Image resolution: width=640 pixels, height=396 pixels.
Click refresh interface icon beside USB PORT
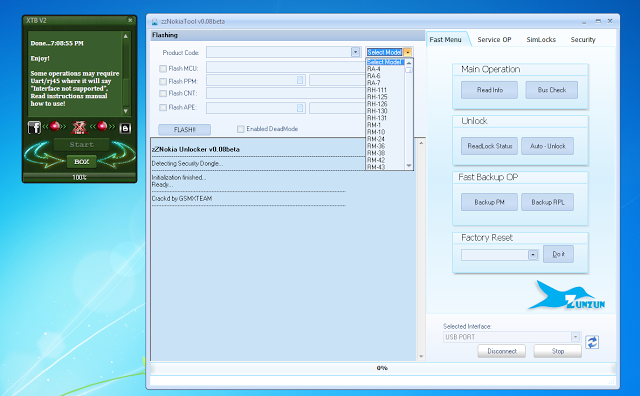[592, 342]
